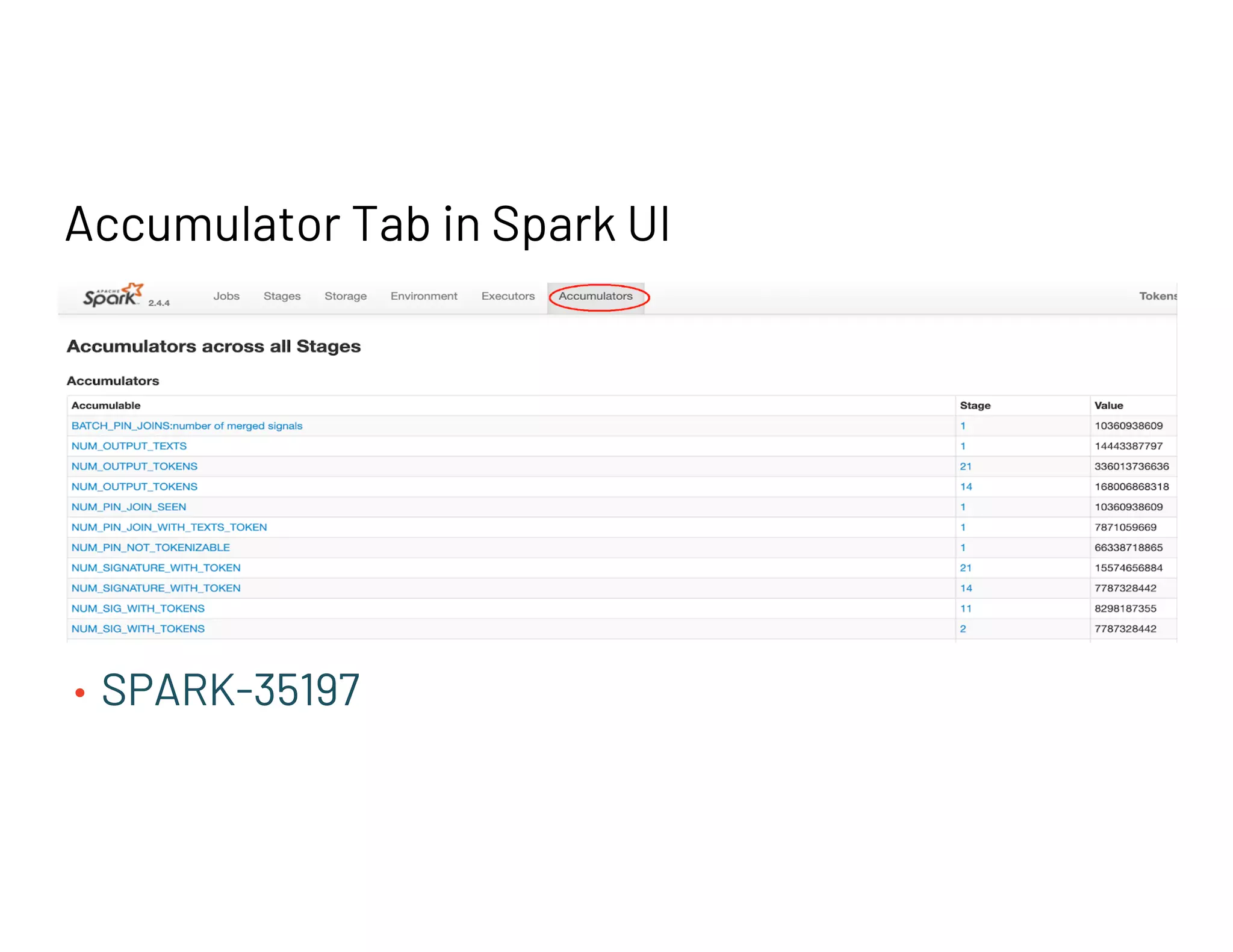The width and height of the screenshot is (1233, 952).
Task: Click the Accumulators across all Stages heading
Action: point(213,347)
